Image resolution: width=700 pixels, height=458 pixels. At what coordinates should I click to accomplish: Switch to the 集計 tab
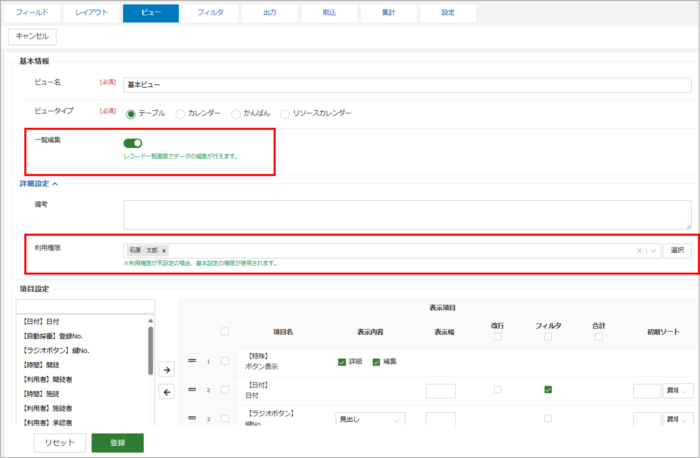click(x=388, y=13)
